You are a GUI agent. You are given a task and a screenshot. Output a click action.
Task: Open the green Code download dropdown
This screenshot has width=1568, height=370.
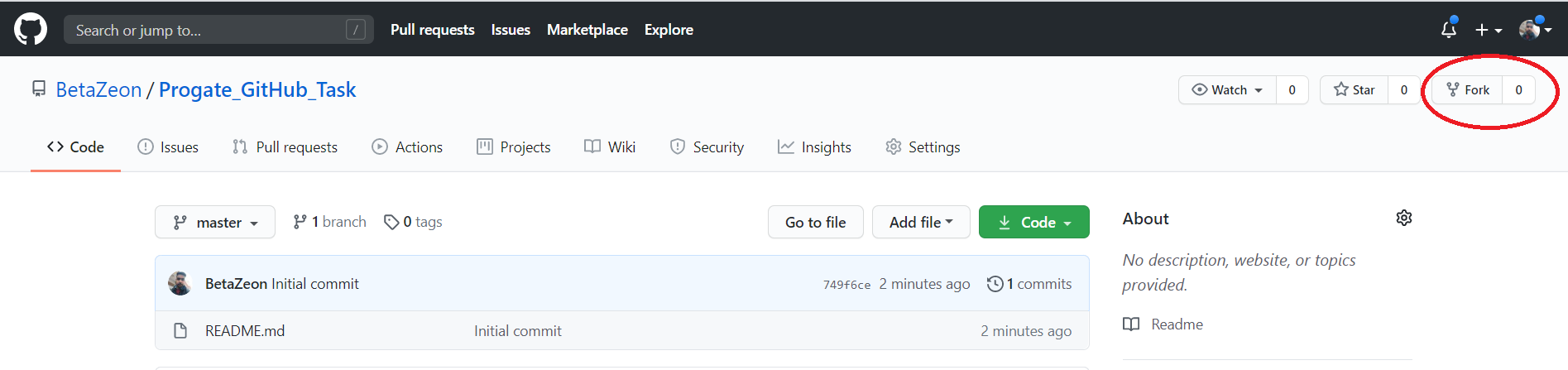pos(1033,223)
